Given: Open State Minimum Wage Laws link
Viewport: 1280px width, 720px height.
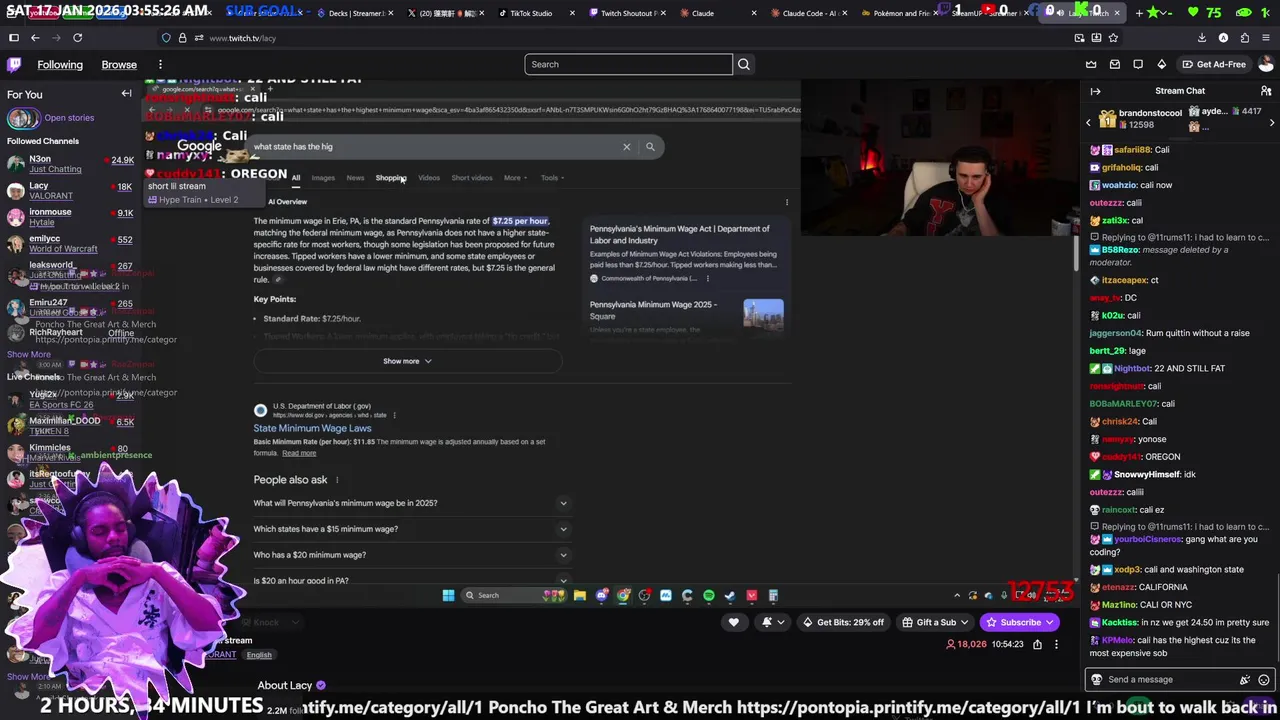Looking at the screenshot, I should point(312,428).
